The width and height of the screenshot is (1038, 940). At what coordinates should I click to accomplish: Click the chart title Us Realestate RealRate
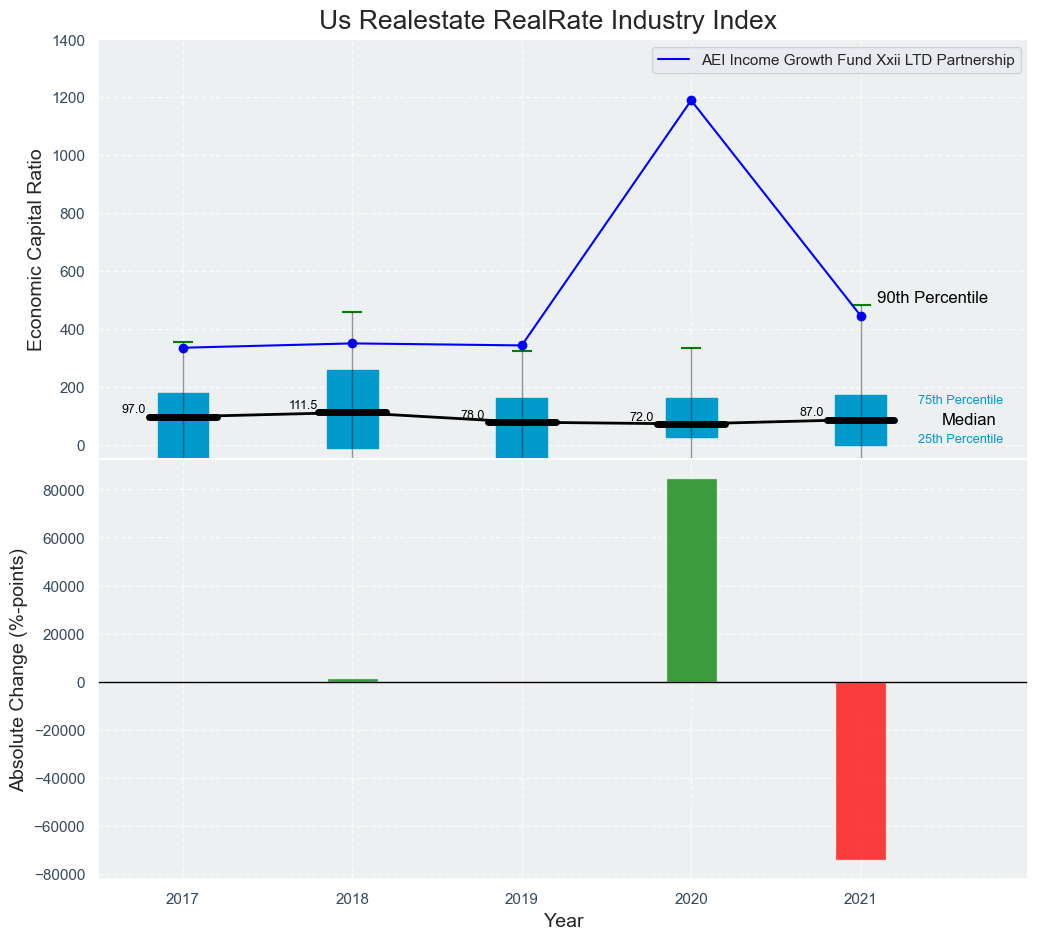click(x=548, y=20)
